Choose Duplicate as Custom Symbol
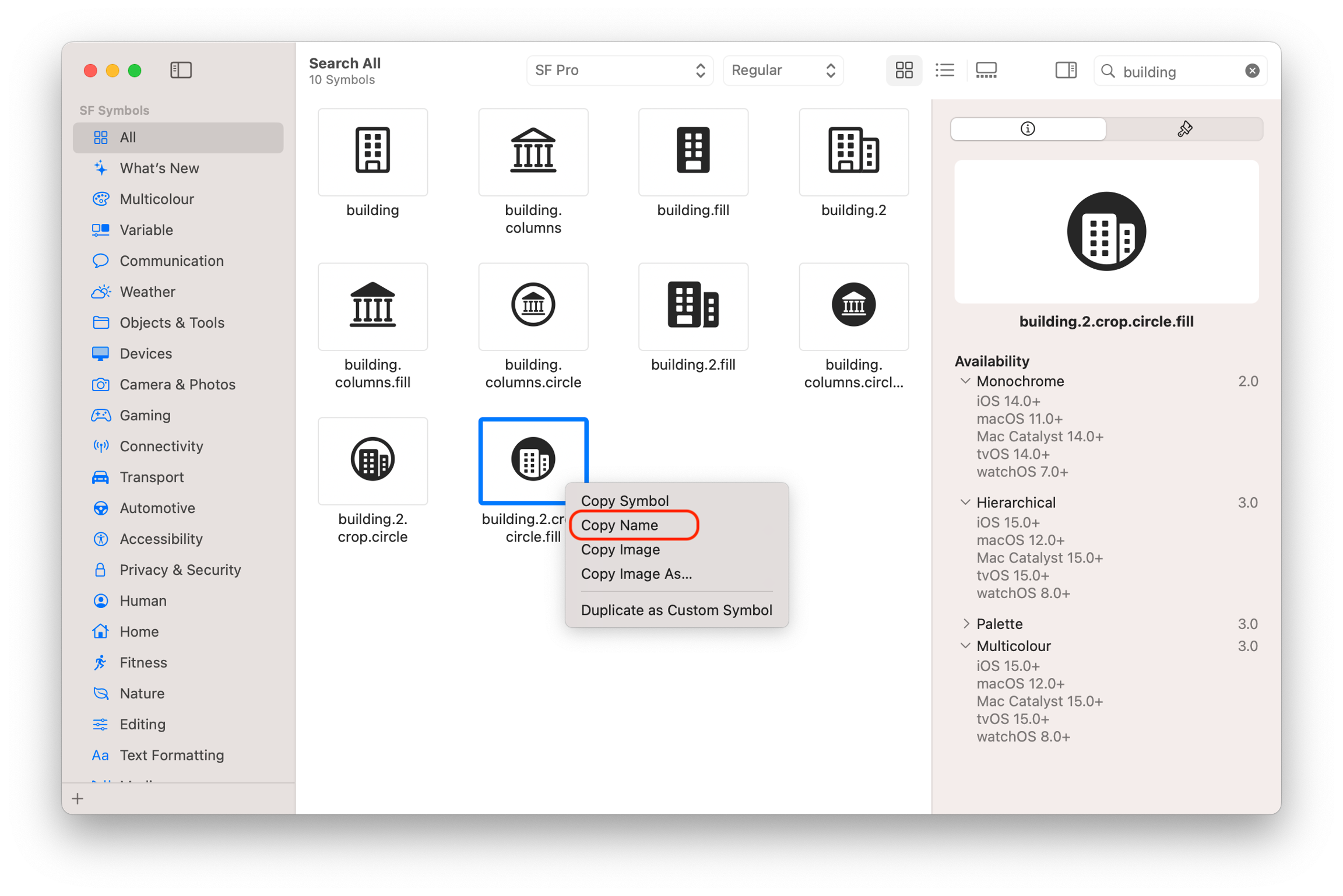 pos(677,610)
